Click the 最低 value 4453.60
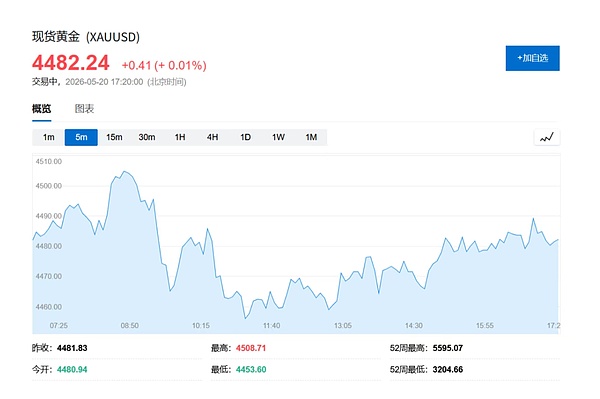600x399 pixels. click(251, 370)
